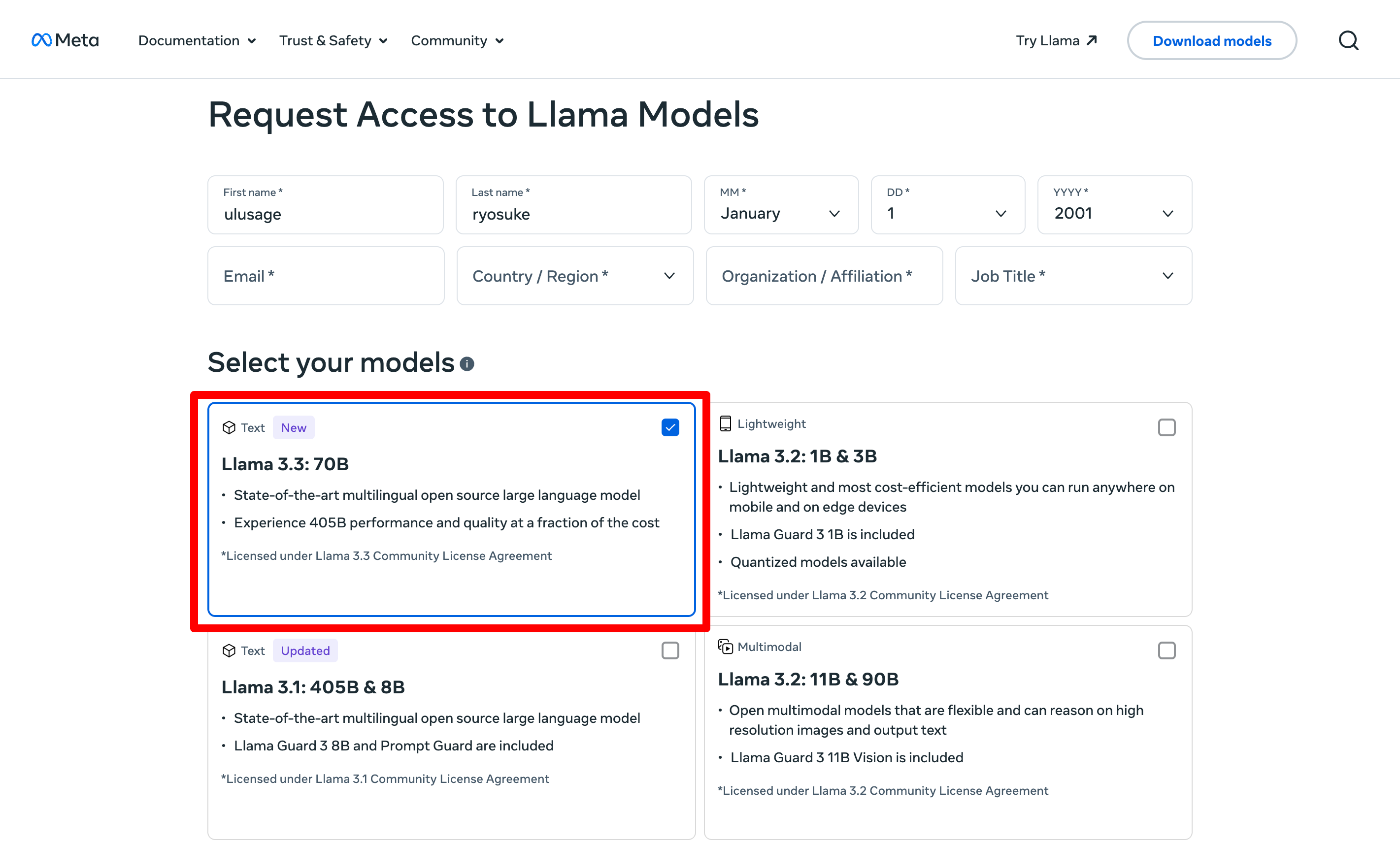Click into the Email field
Viewport: 1400px width, 844px height.
[x=326, y=276]
